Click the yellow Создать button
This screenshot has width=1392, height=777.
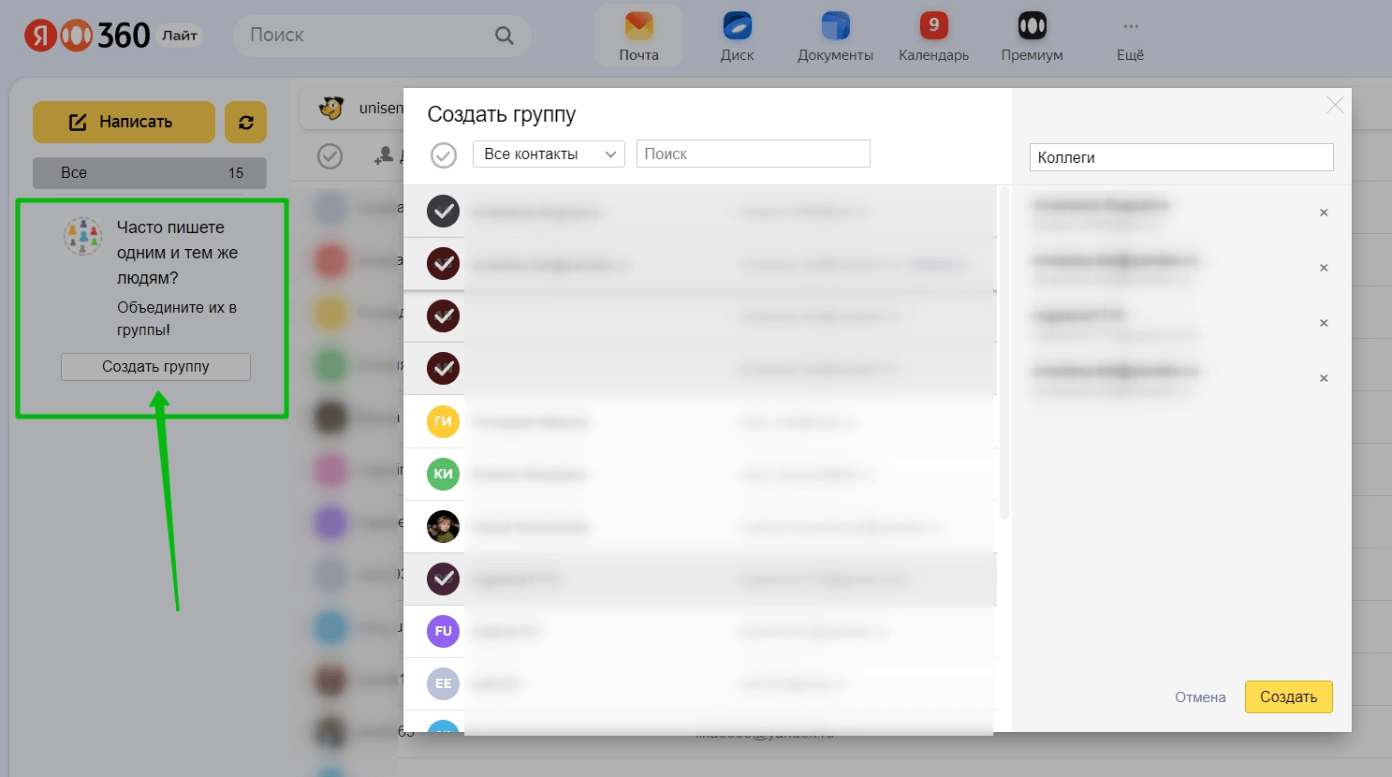pyautogui.click(x=1289, y=697)
